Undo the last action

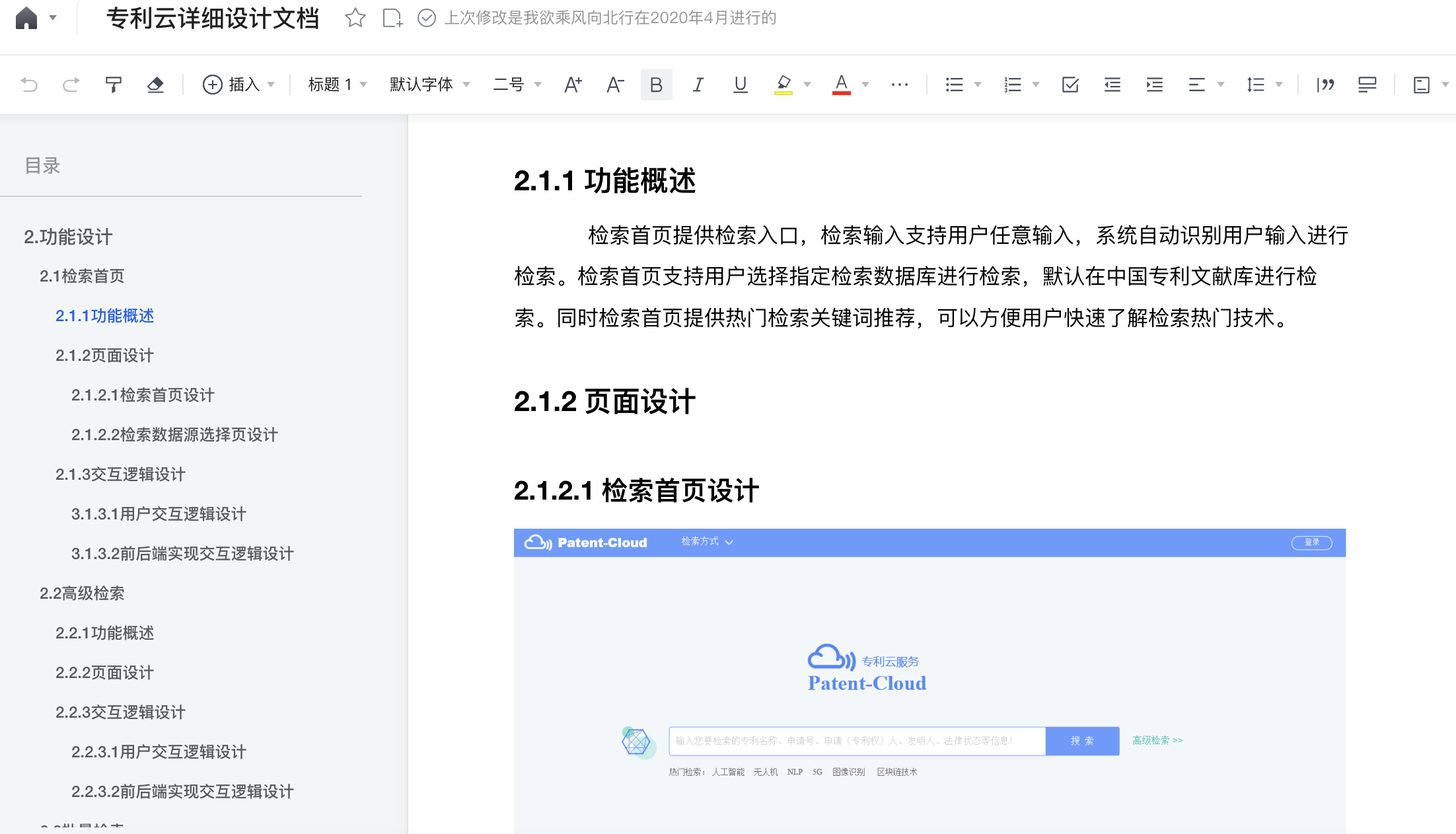click(x=29, y=85)
